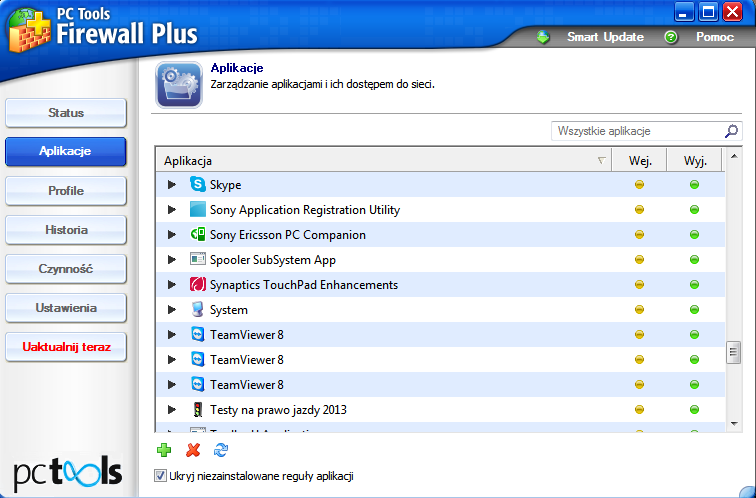This screenshot has height=498, width=756.
Task: Expand the Spooler SubSystem App row
Action: 172,260
